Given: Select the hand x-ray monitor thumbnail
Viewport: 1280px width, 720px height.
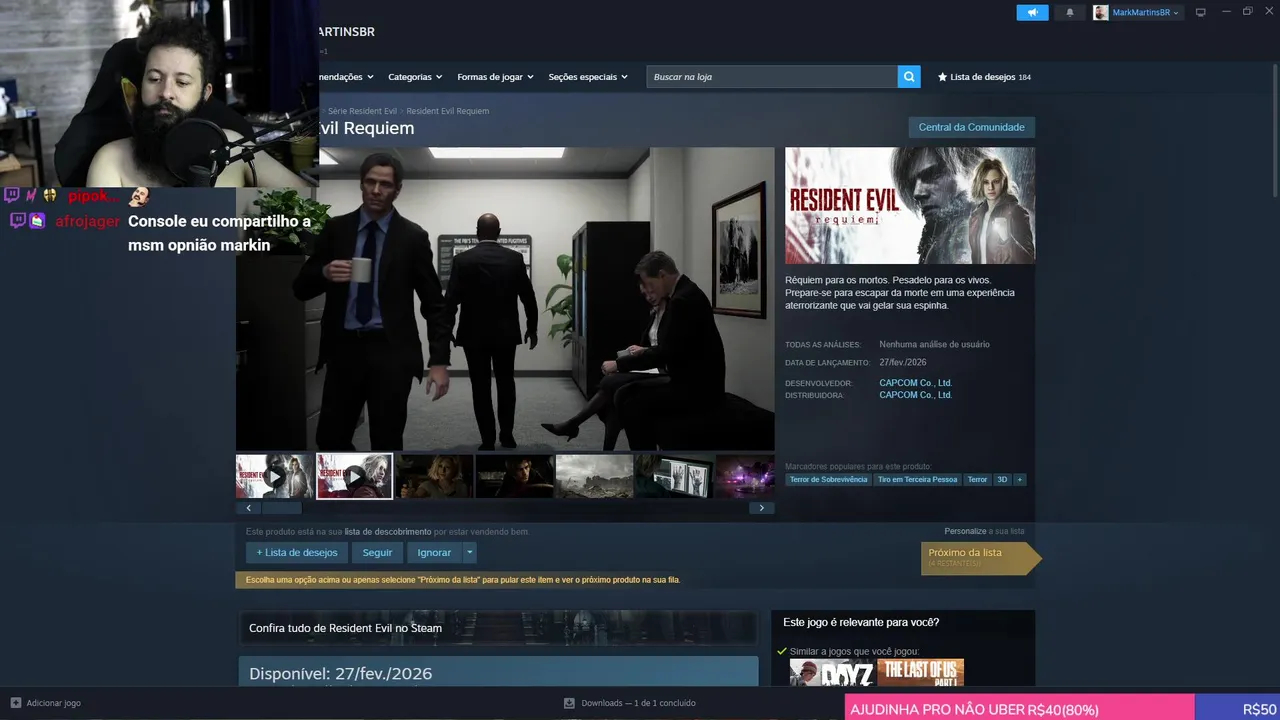Looking at the screenshot, I should click(674, 476).
